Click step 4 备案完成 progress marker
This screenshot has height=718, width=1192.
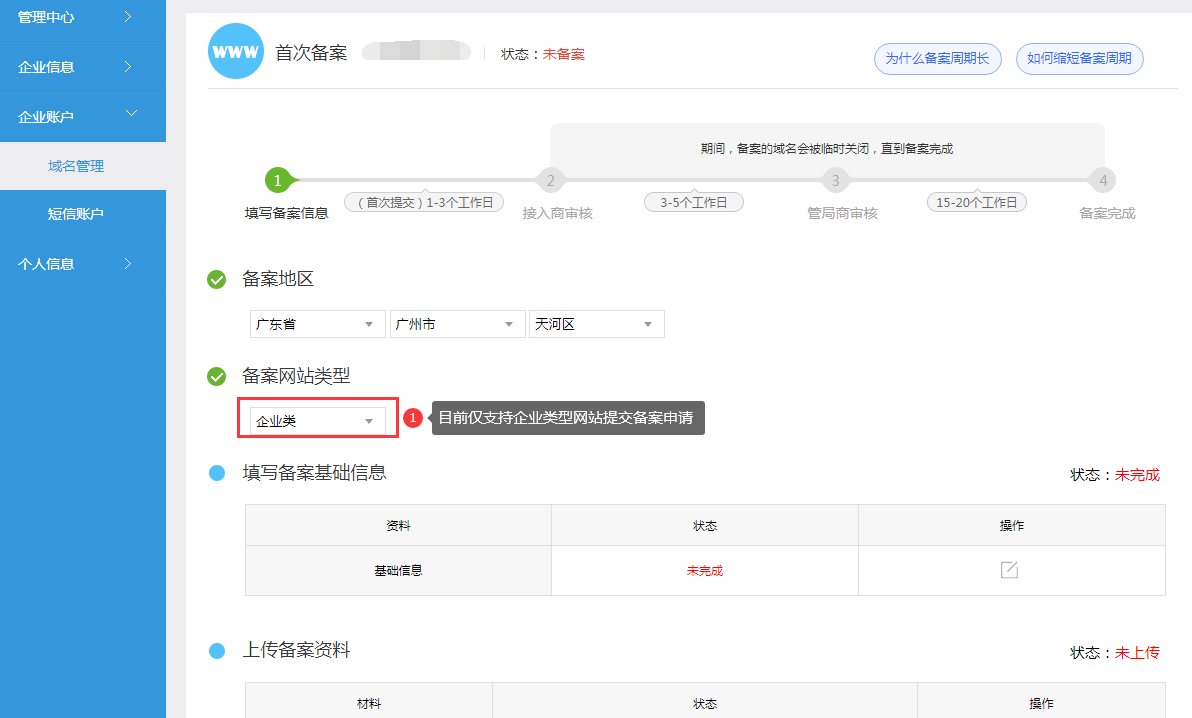click(x=1103, y=181)
